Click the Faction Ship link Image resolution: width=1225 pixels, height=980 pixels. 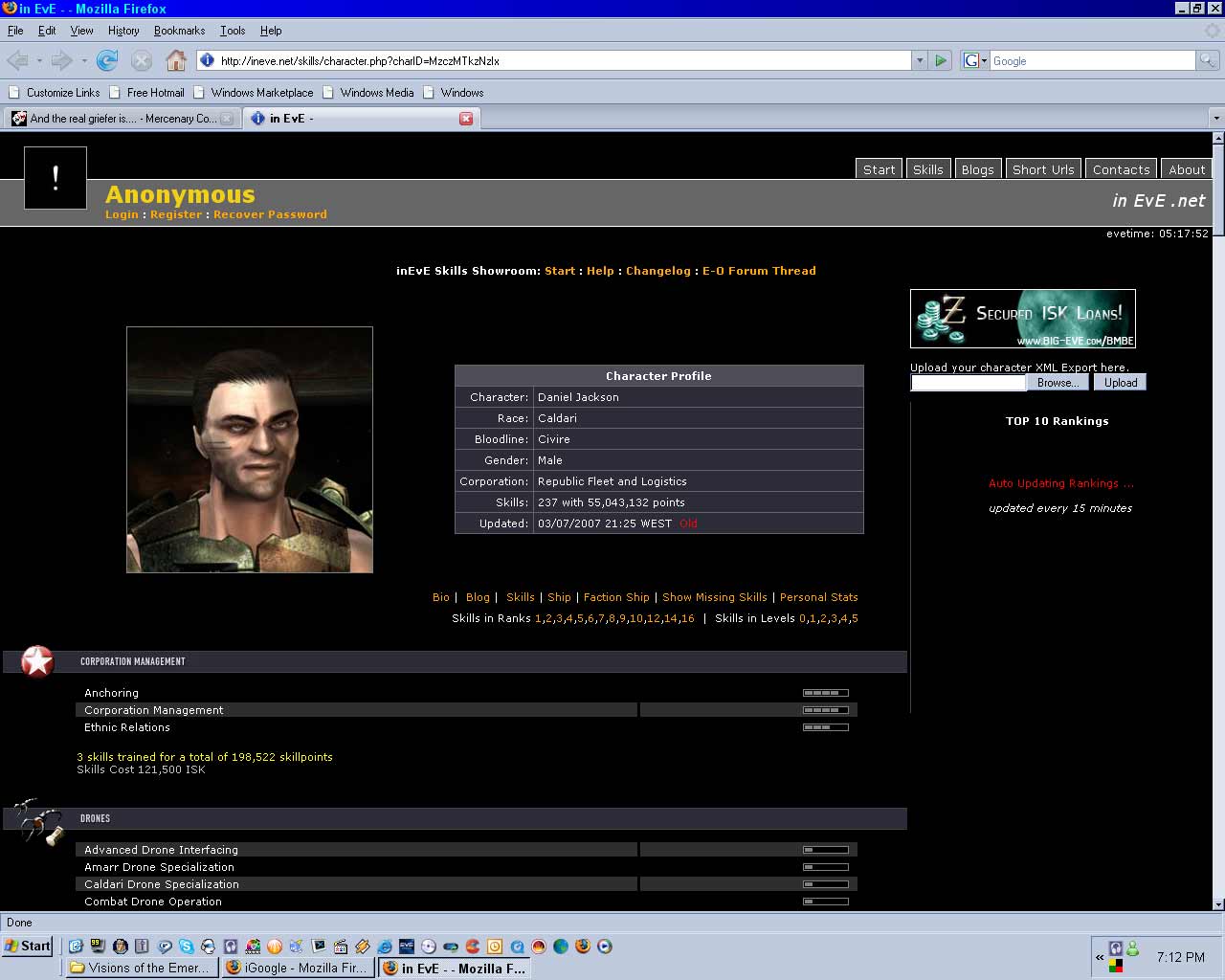click(616, 597)
